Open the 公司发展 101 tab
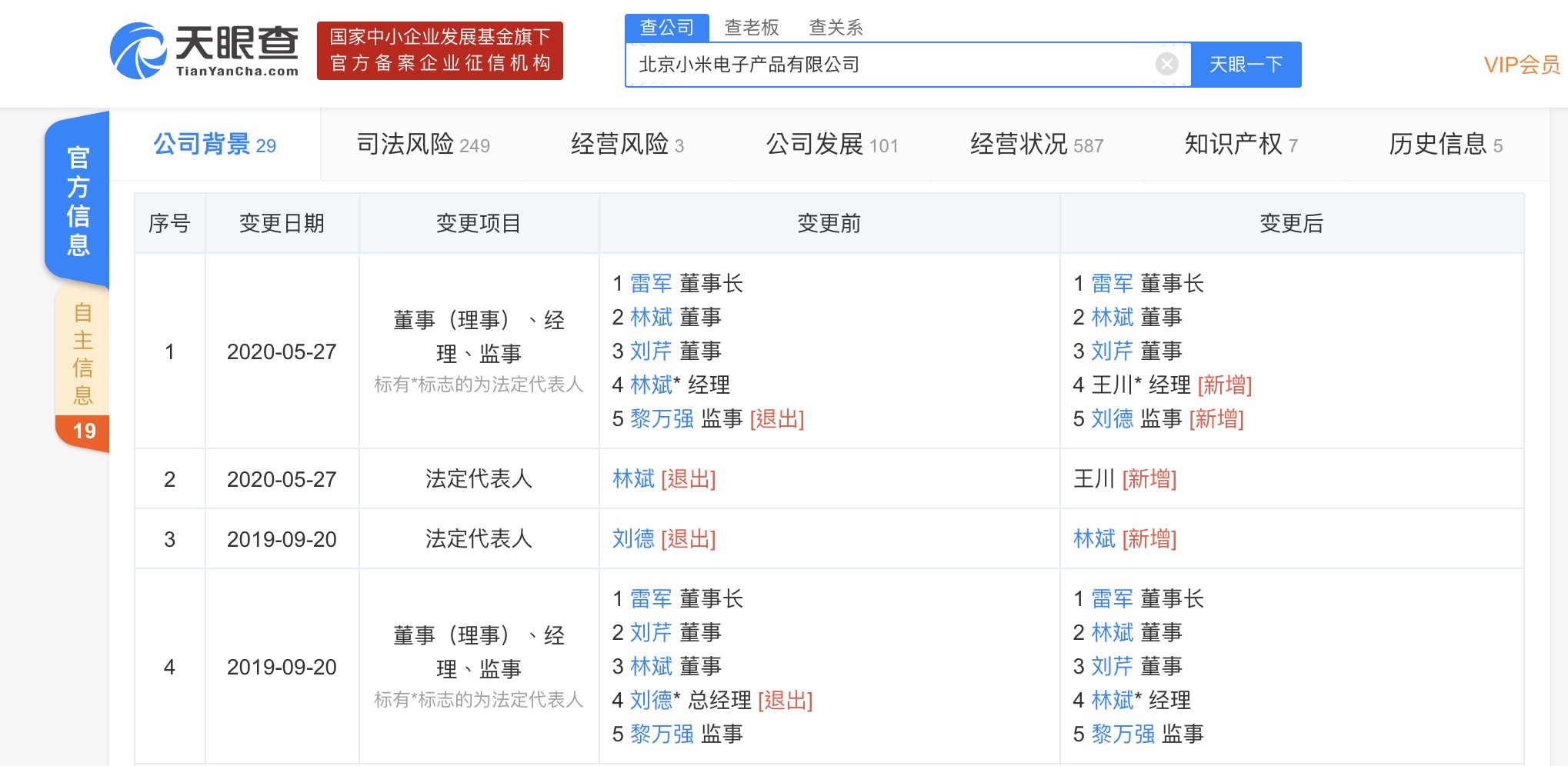The width and height of the screenshot is (1568, 766). (x=832, y=145)
